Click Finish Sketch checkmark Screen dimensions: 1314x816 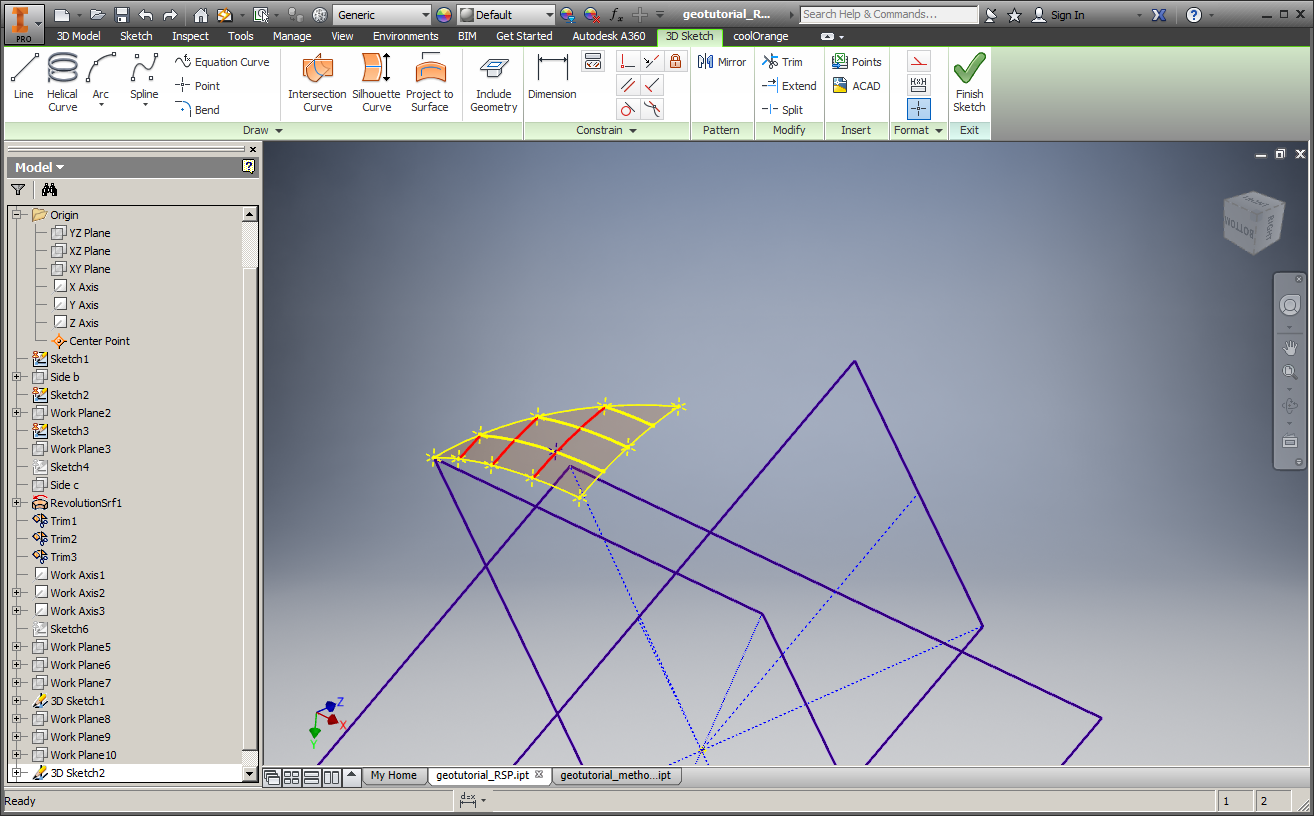[x=969, y=82]
